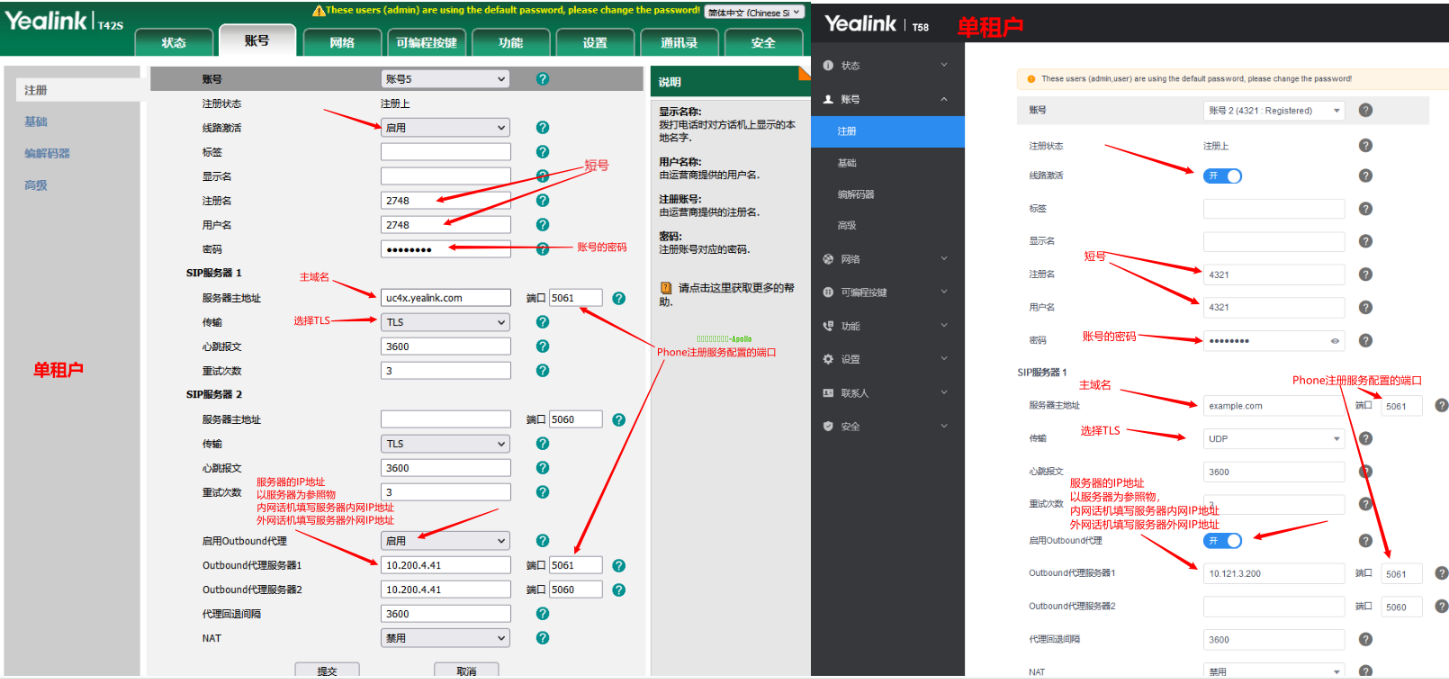The height and width of the screenshot is (679, 1449).
Task: Open the T58 账号 2 selection dropdown
Action: [1273, 111]
